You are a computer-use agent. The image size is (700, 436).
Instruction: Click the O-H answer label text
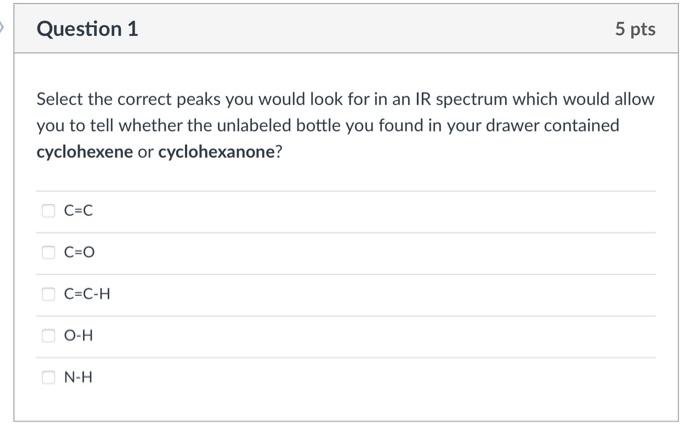[x=79, y=336]
